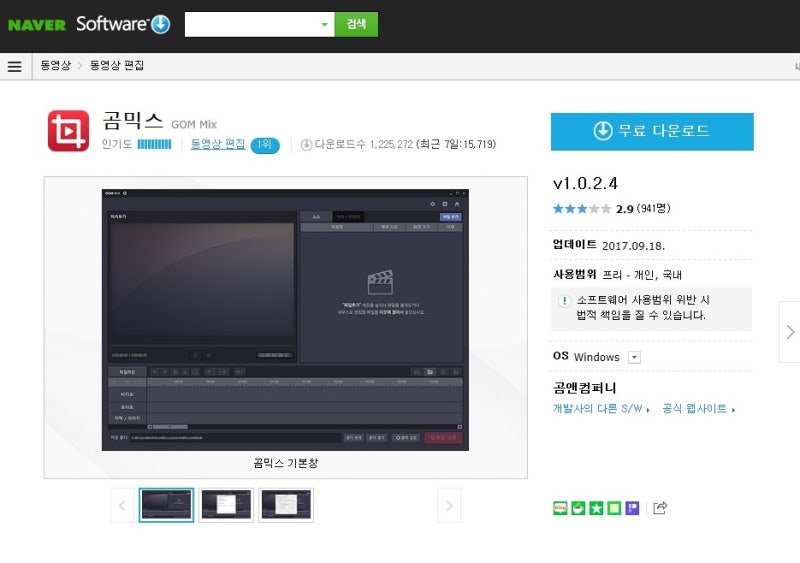
Task: Click the Software download logo
Action: (x=123, y=24)
